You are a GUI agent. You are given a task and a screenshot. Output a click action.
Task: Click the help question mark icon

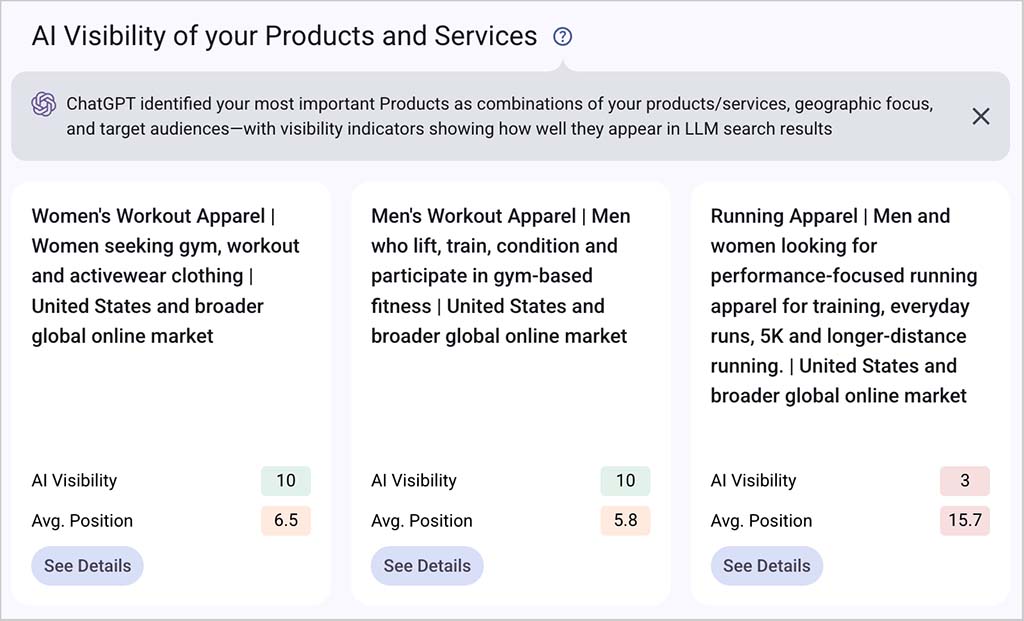click(x=562, y=37)
